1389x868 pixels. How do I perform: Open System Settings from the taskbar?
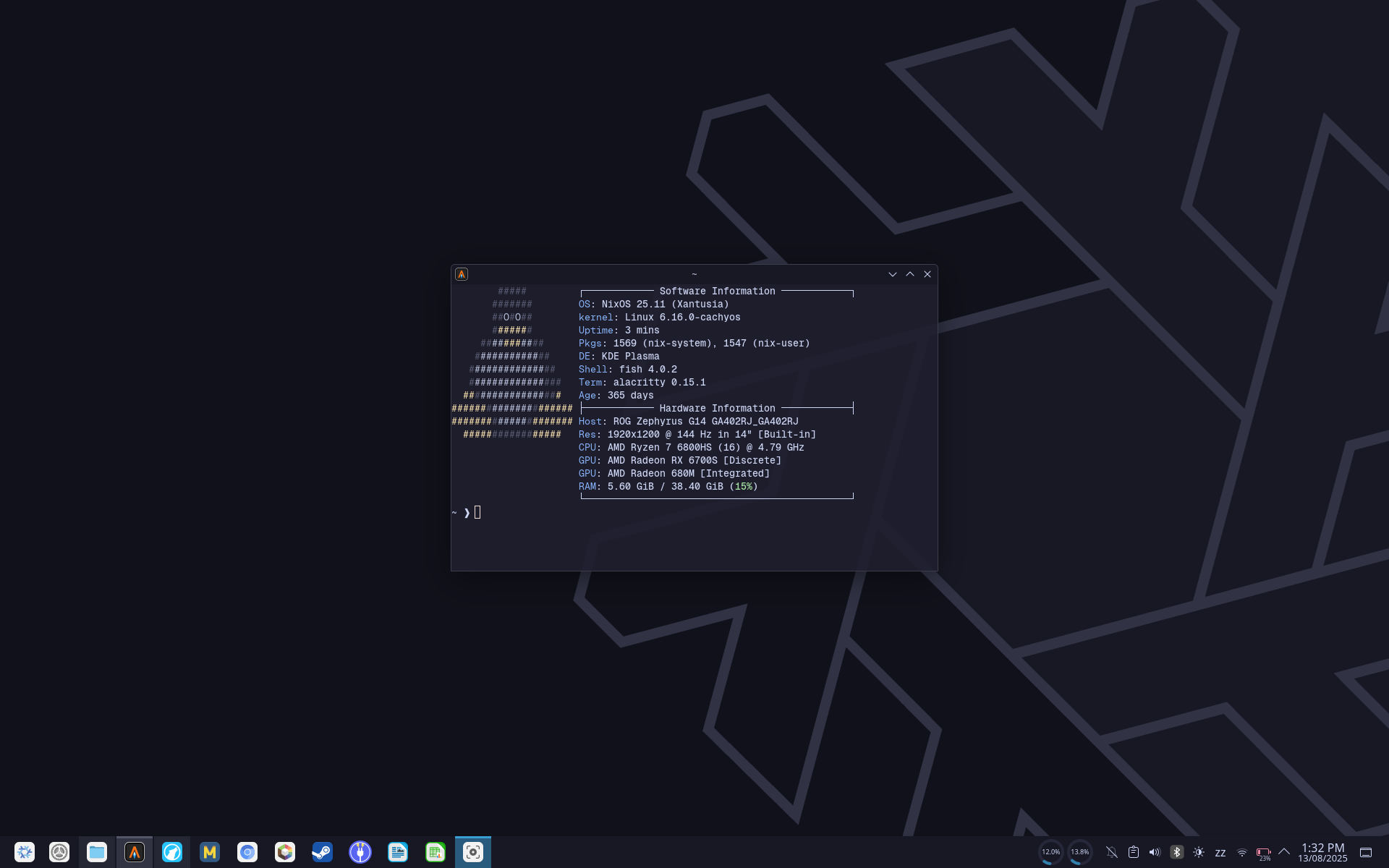pos(59,852)
